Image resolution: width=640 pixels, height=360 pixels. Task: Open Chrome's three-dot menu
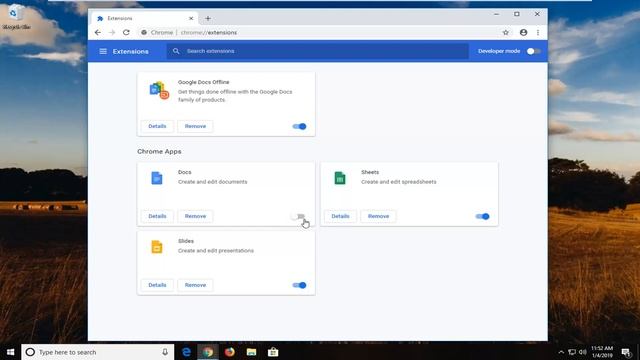point(538,32)
